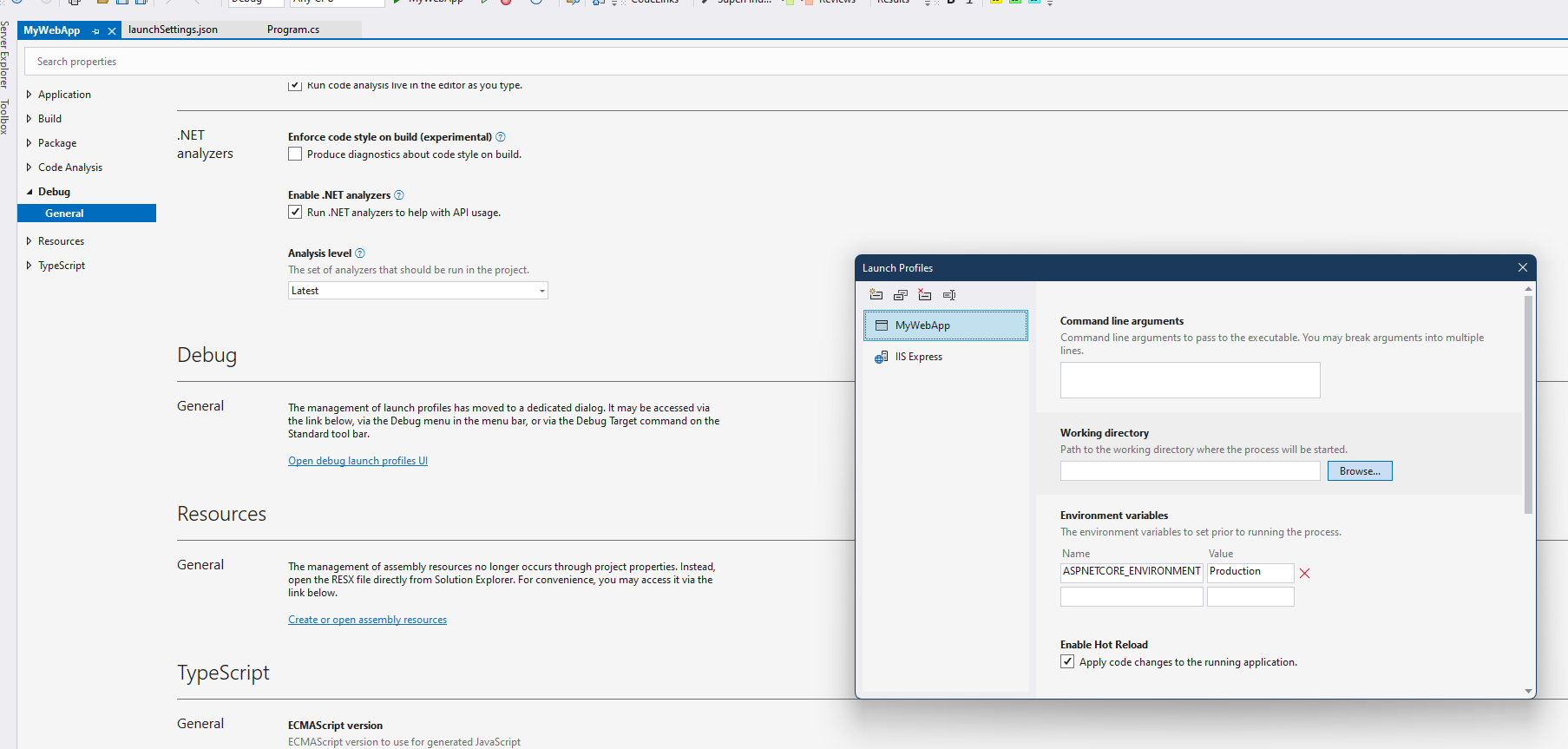This screenshot has height=749, width=1568.
Task: Click the empty environment variable Value field
Action: coord(1250,597)
